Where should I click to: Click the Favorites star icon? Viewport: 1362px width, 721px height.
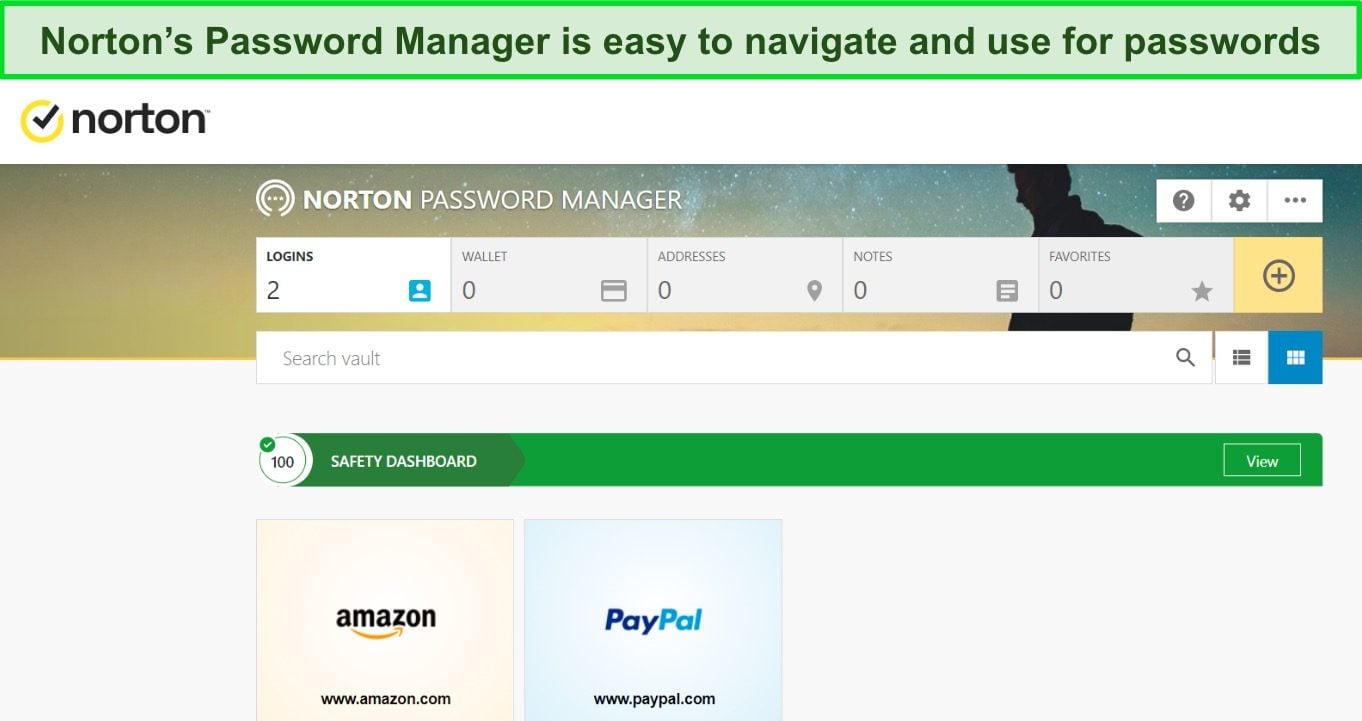tap(1202, 291)
